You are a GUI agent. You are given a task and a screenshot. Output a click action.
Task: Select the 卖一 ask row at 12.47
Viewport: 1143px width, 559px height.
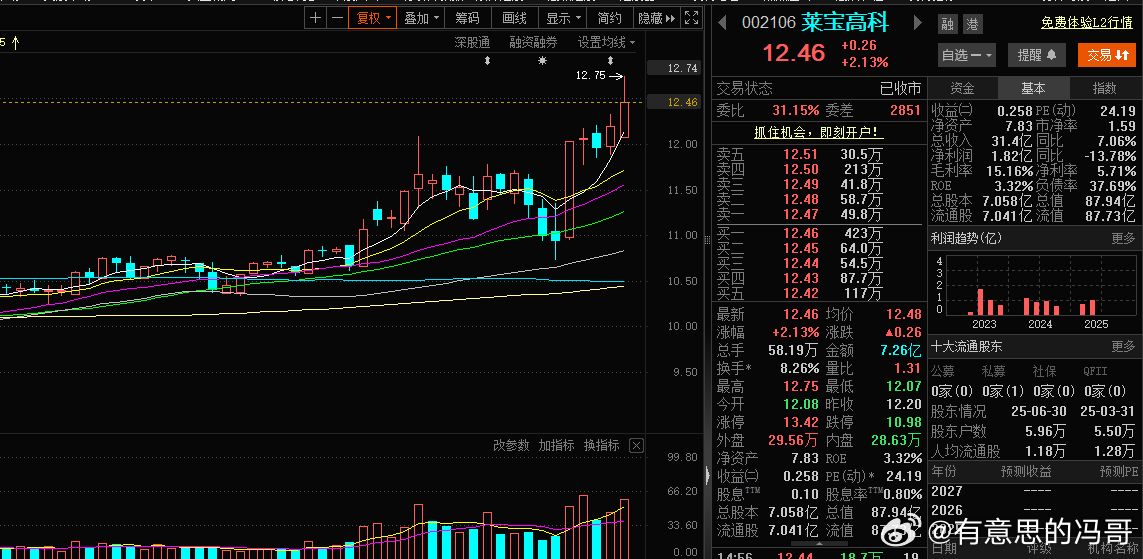(819, 214)
